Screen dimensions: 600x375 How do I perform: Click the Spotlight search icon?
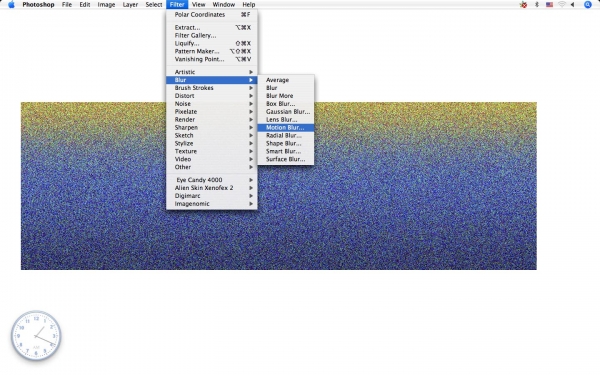(588, 5)
